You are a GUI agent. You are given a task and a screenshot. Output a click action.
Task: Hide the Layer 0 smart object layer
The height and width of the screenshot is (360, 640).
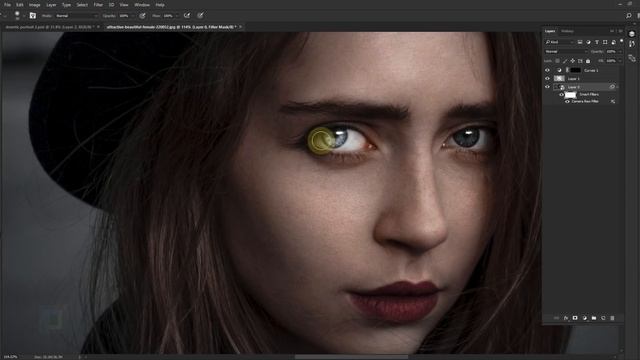pos(547,87)
